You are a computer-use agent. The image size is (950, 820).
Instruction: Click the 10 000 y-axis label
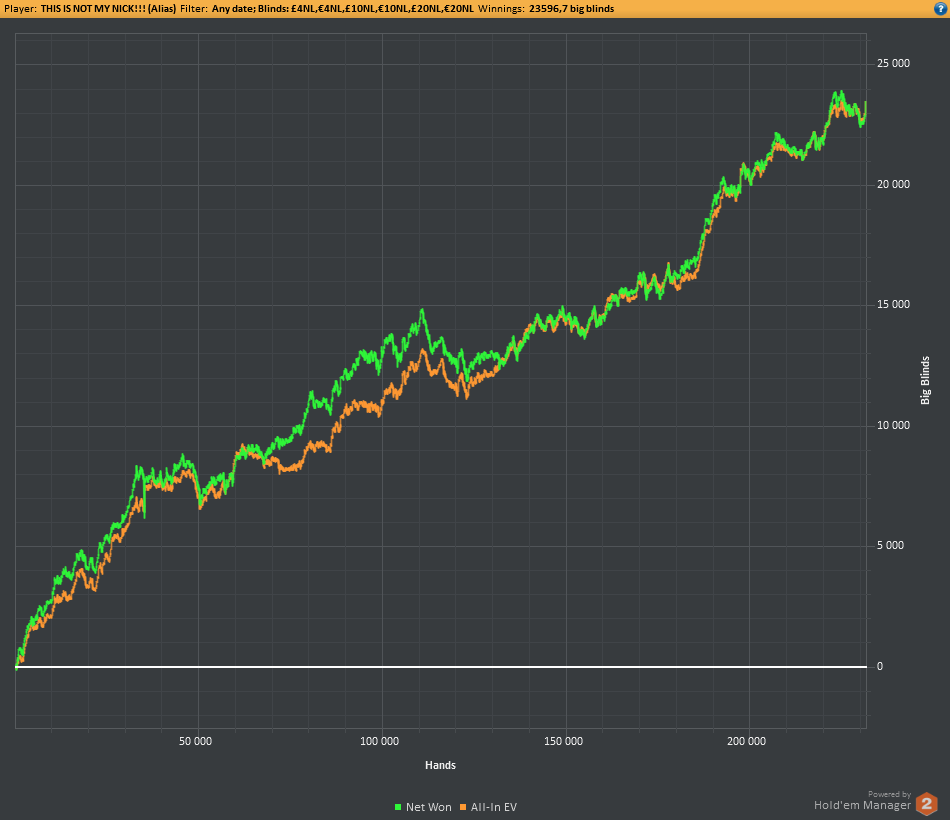point(893,425)
